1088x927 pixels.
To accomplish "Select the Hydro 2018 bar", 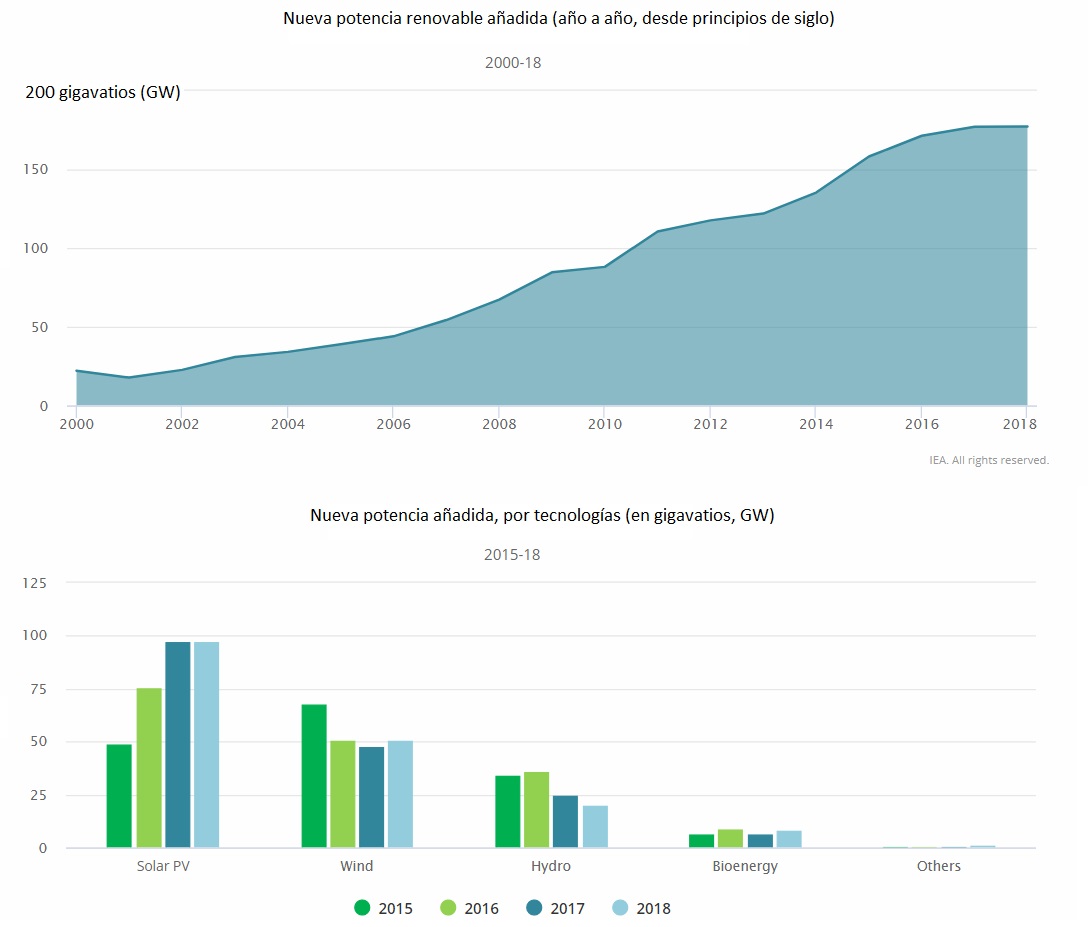I will (x=595, y=827).
